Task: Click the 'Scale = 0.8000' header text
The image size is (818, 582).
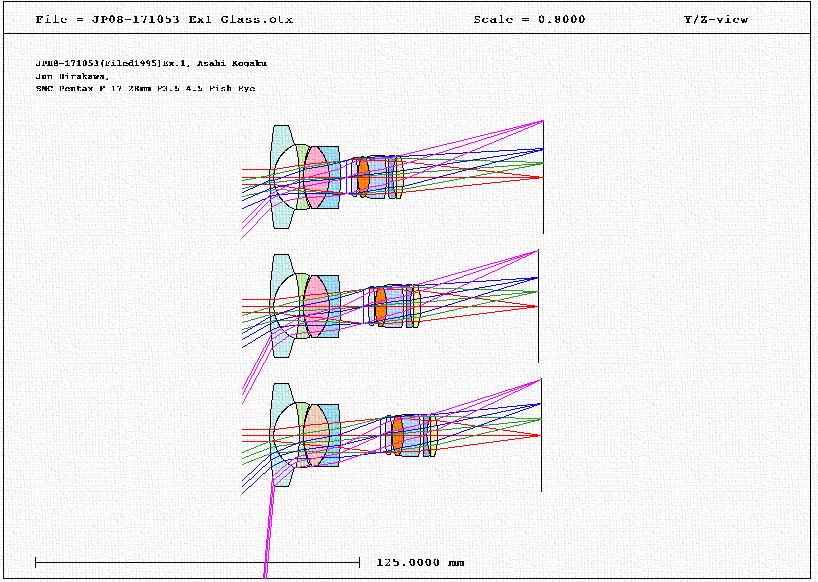Action: (x=529, y=20)
